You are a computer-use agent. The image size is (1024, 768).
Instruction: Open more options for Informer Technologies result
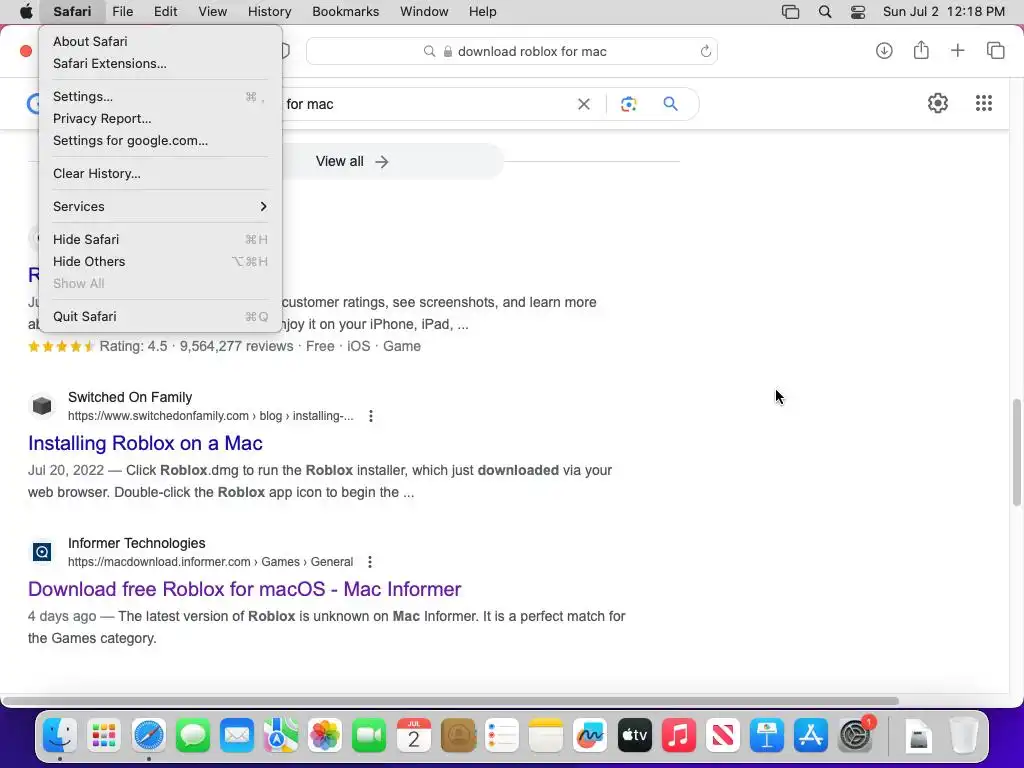click(370, 562)
